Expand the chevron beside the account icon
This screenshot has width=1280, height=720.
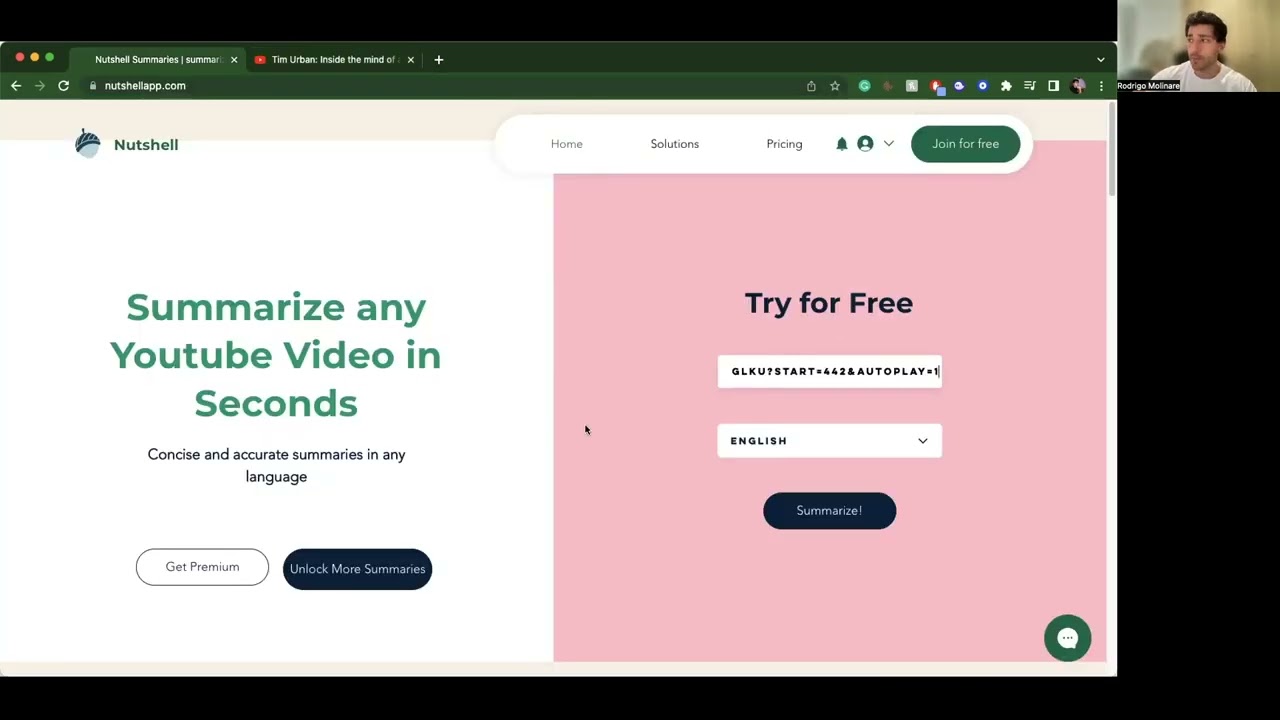pyautogui.click(x=888, y=143)
